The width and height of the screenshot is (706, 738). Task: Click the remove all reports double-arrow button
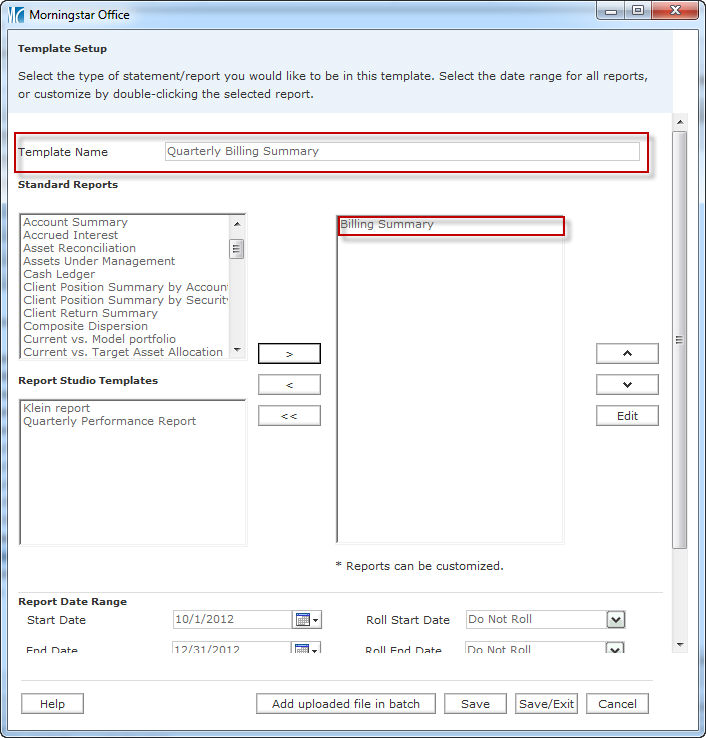pyautogui.click(x=289, y=416)
